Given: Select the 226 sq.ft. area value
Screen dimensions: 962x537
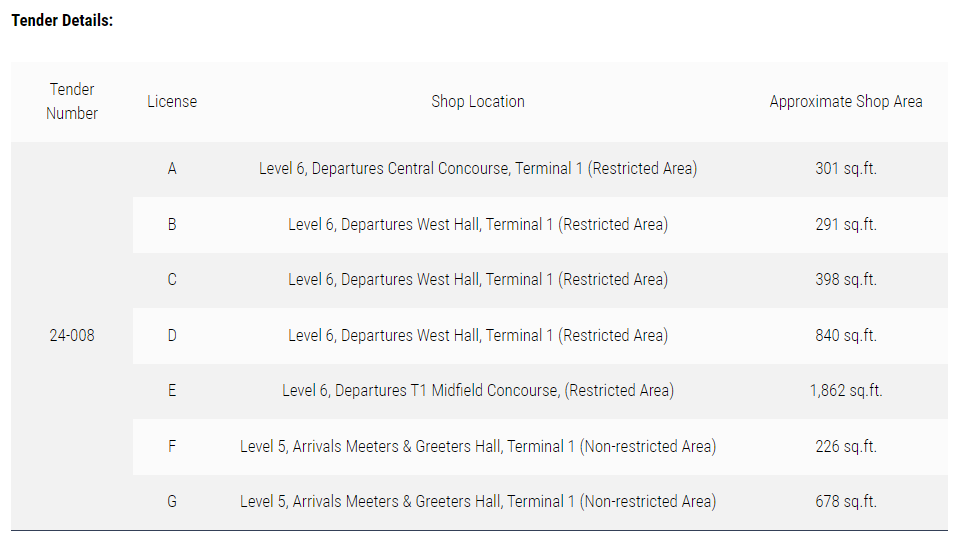Looking at the screenshot, I should click(x=846, y=447).
